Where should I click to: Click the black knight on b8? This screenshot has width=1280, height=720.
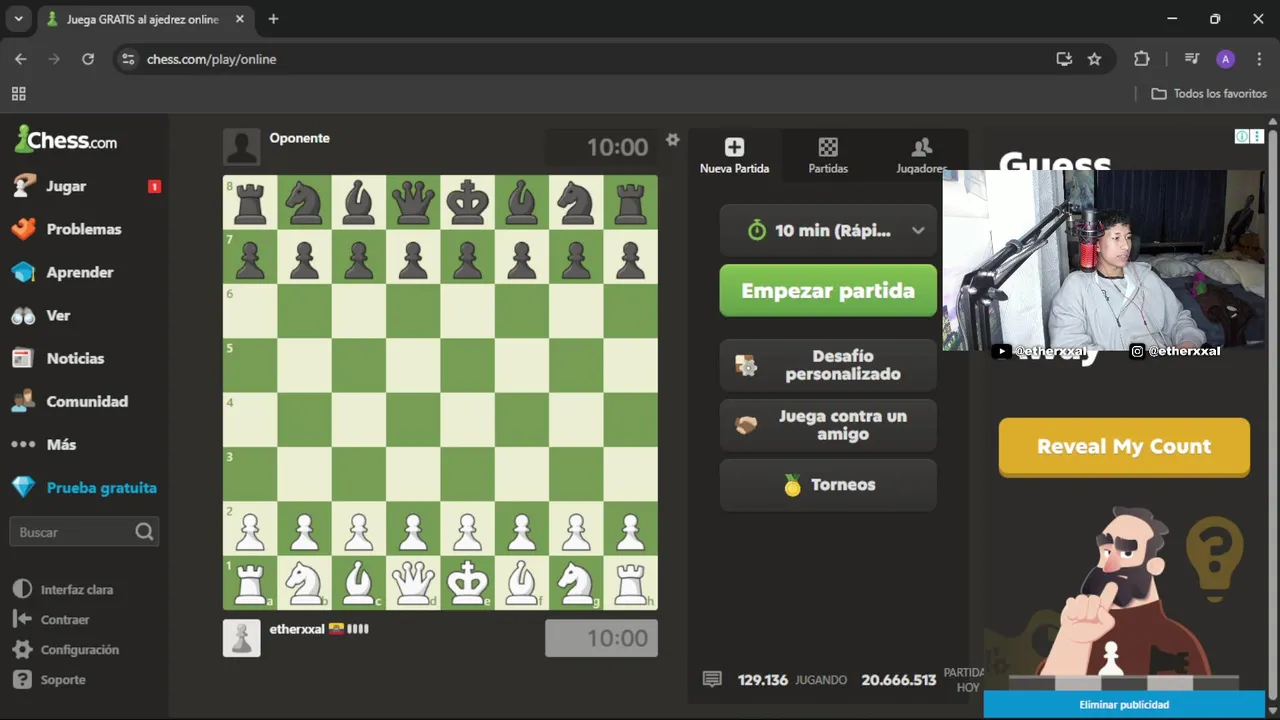coord(304,203)
